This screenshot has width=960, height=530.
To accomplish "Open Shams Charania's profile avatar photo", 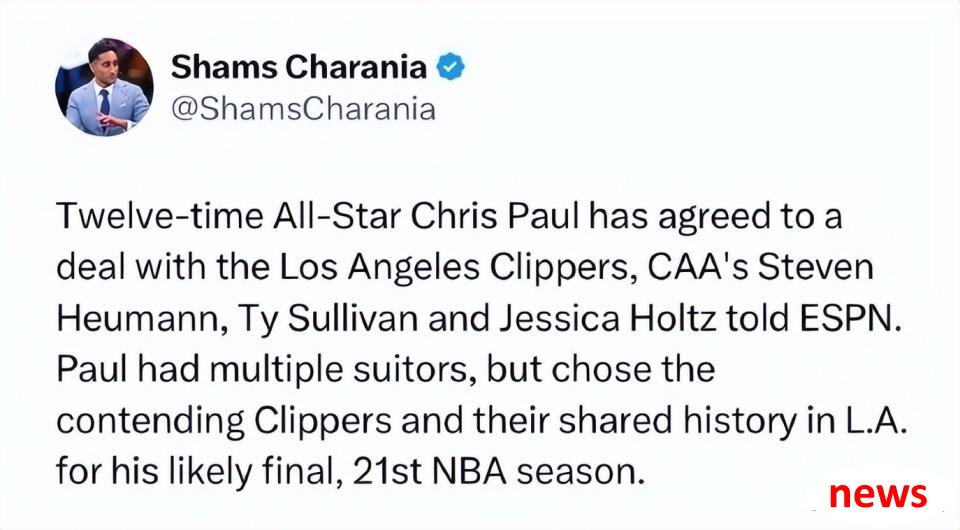I will [104, 86].
